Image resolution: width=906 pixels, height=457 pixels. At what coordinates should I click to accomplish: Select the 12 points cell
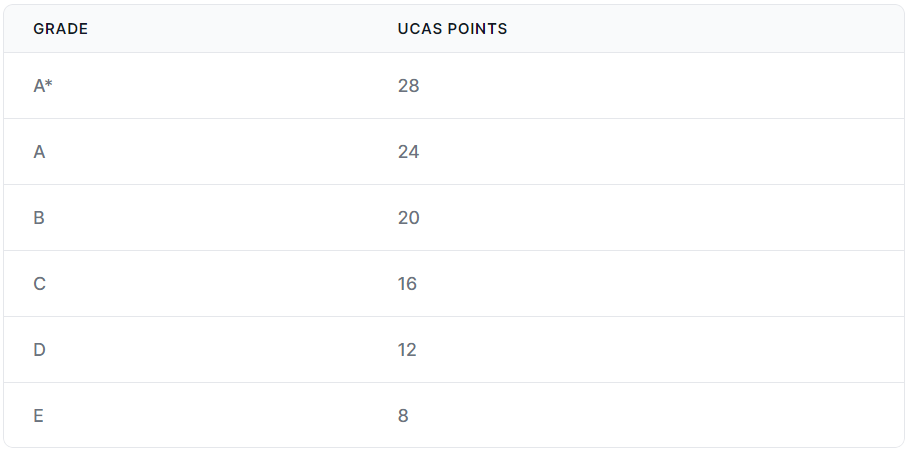tap(407, 350)
